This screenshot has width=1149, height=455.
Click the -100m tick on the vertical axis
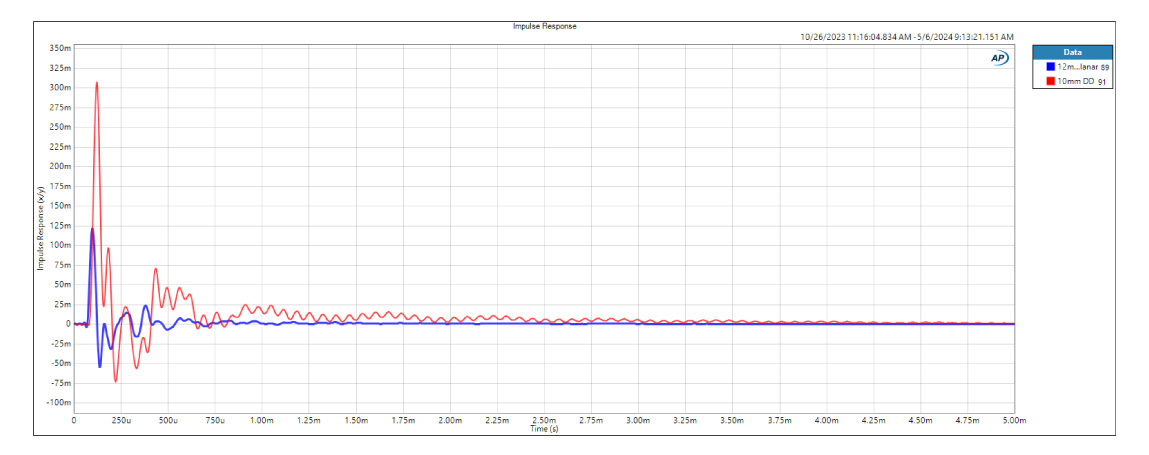58,402
